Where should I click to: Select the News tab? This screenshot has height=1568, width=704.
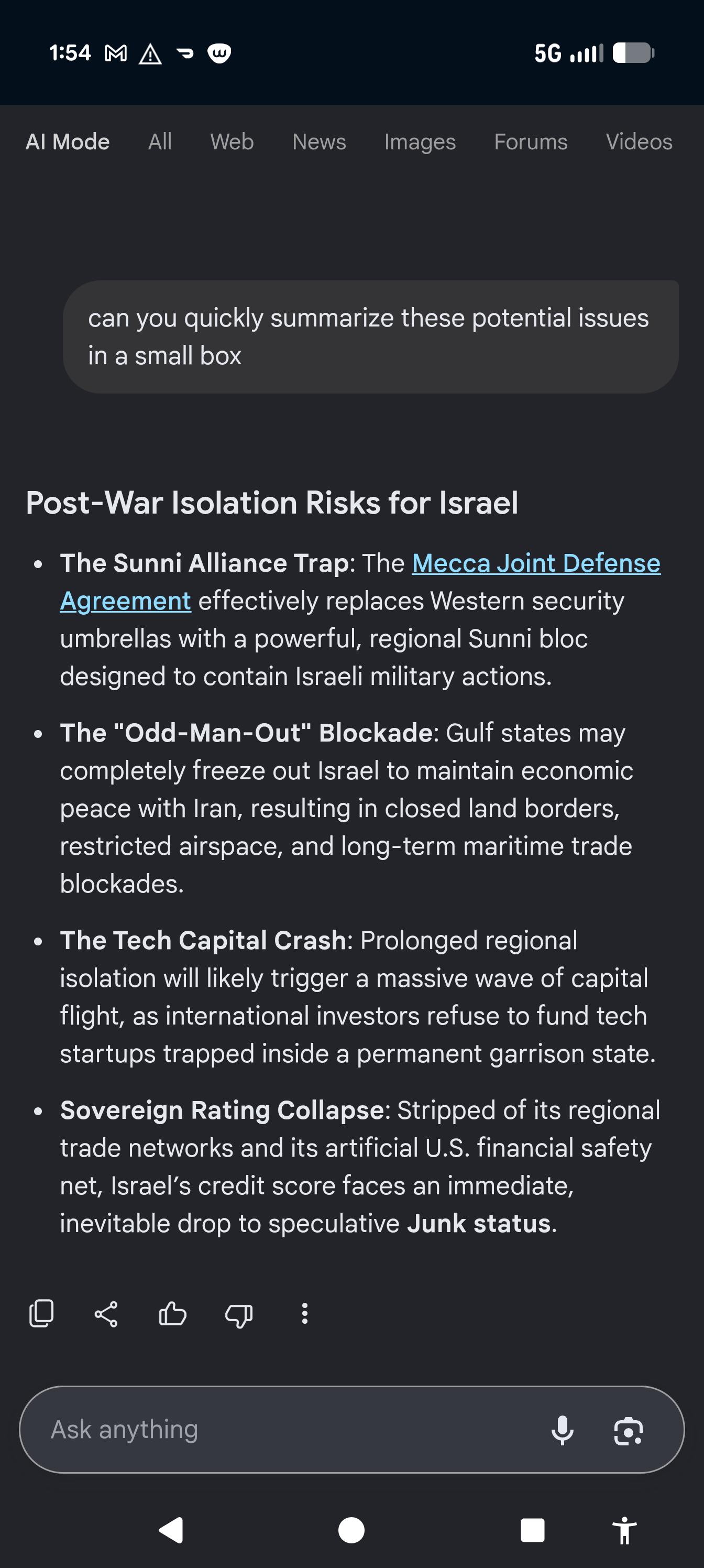pos(319,142)
